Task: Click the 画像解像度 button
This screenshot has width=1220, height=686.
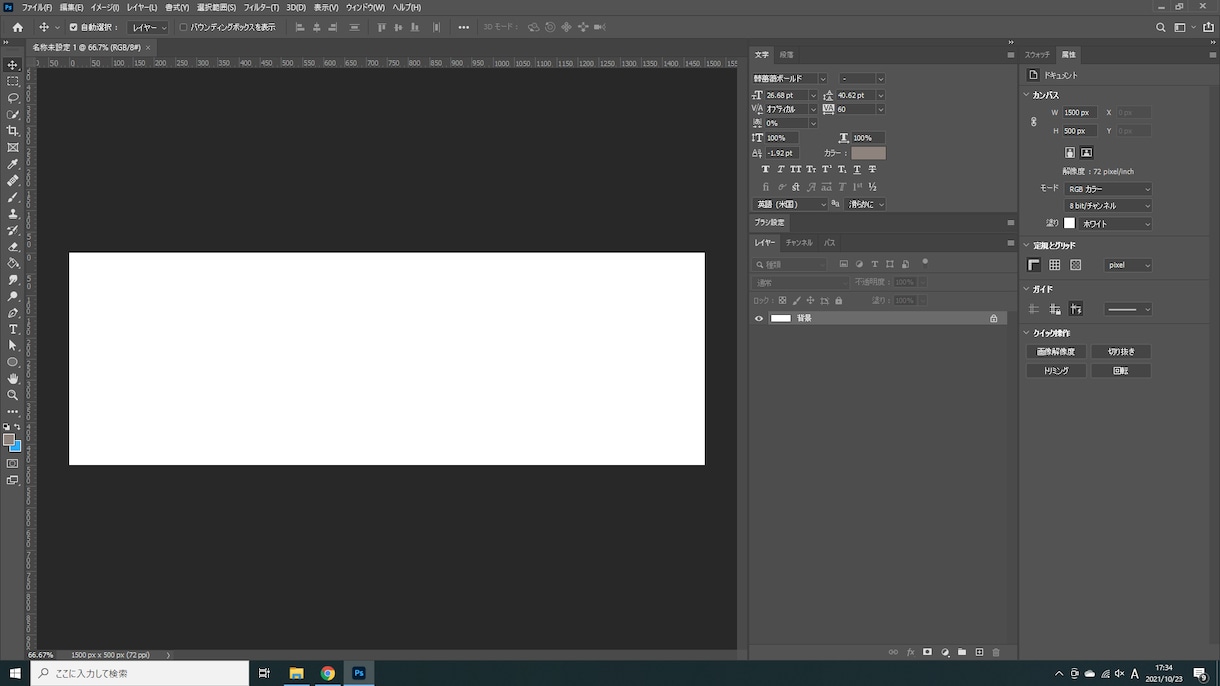Action: click(x=1056, y=352)
